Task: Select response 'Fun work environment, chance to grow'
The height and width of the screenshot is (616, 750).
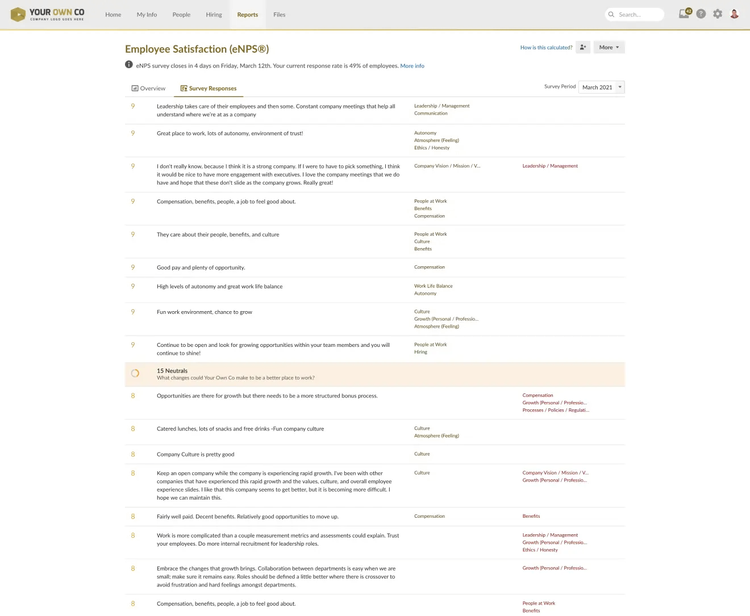Action: (x=375, y=319)
